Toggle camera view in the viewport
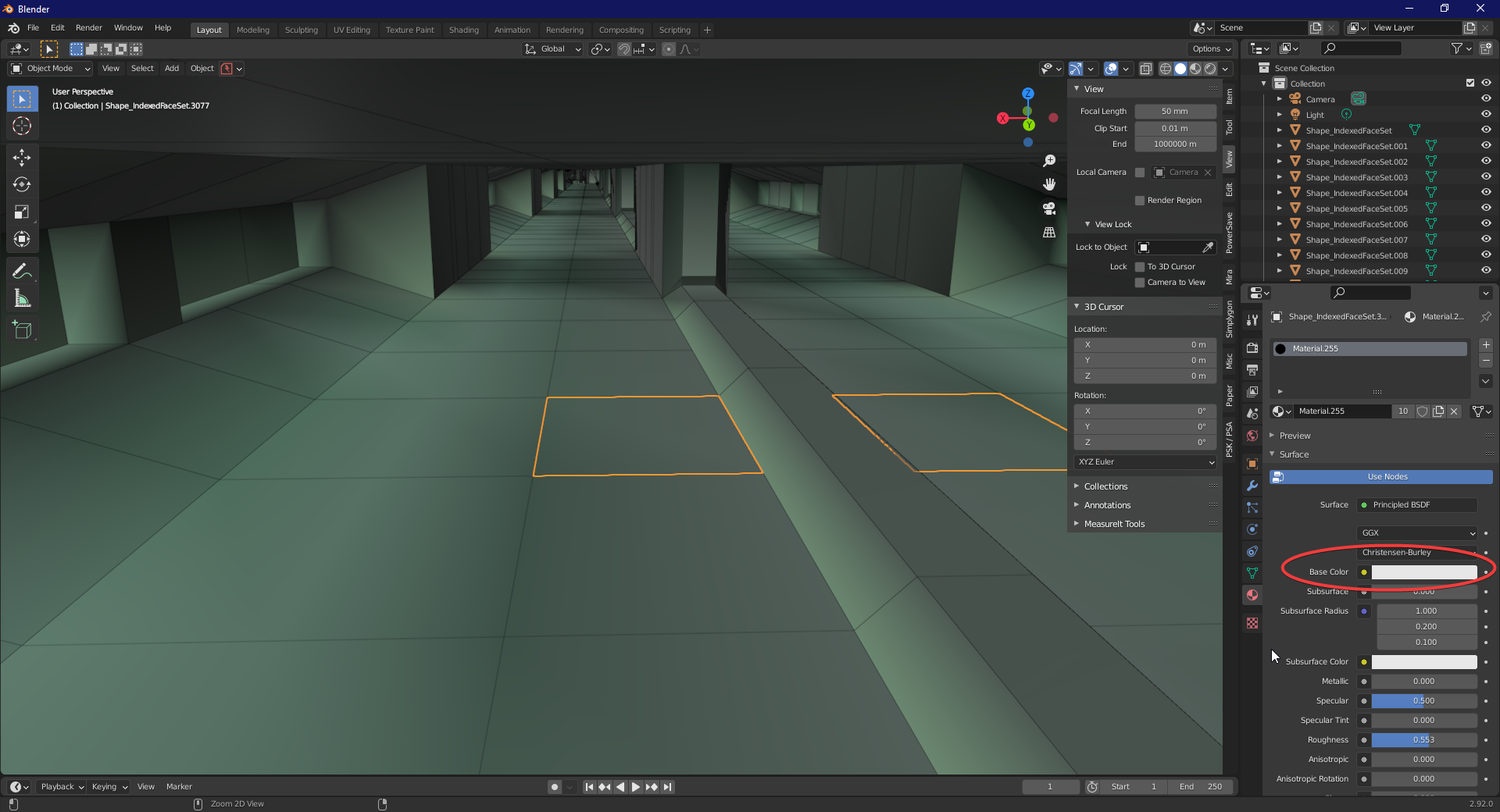The width and height of the screenshot is (1500, 812). pos(1049,208)
